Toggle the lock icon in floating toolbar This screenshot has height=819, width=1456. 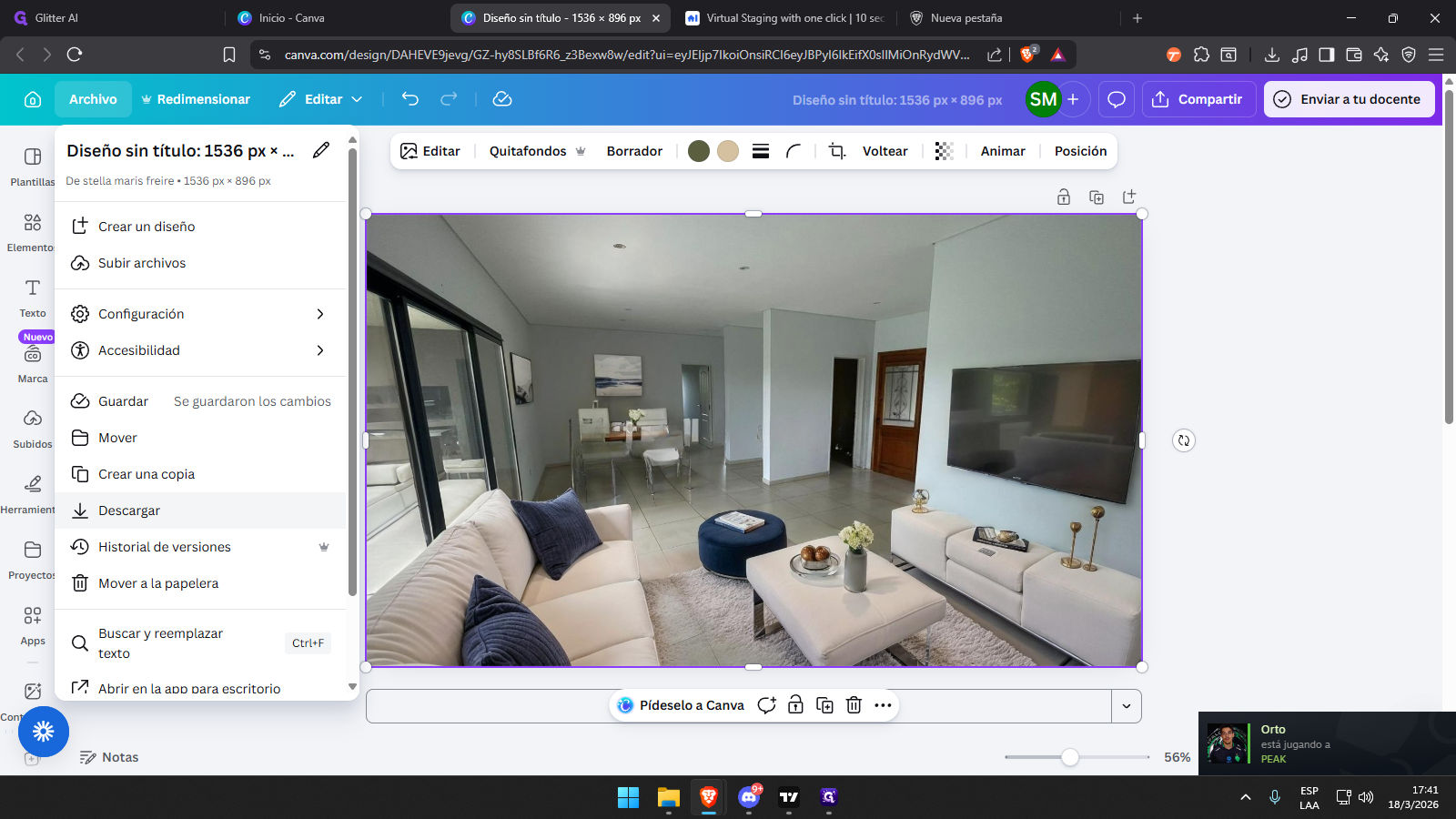(795, 705)
